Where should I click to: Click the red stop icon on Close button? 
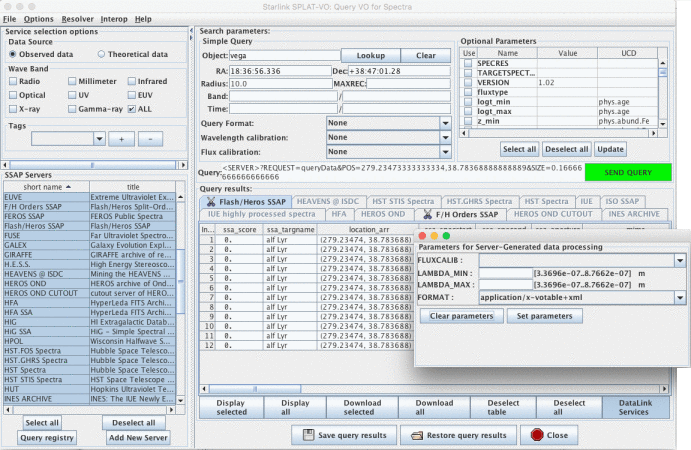[x=537, y=435]
